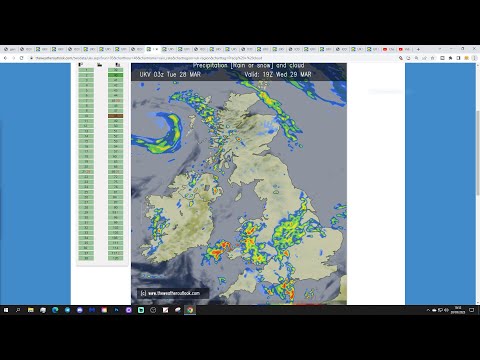Show hidden system tray icons
The width and height of the screenshot is (480, 360).
(x=428, y=310)
